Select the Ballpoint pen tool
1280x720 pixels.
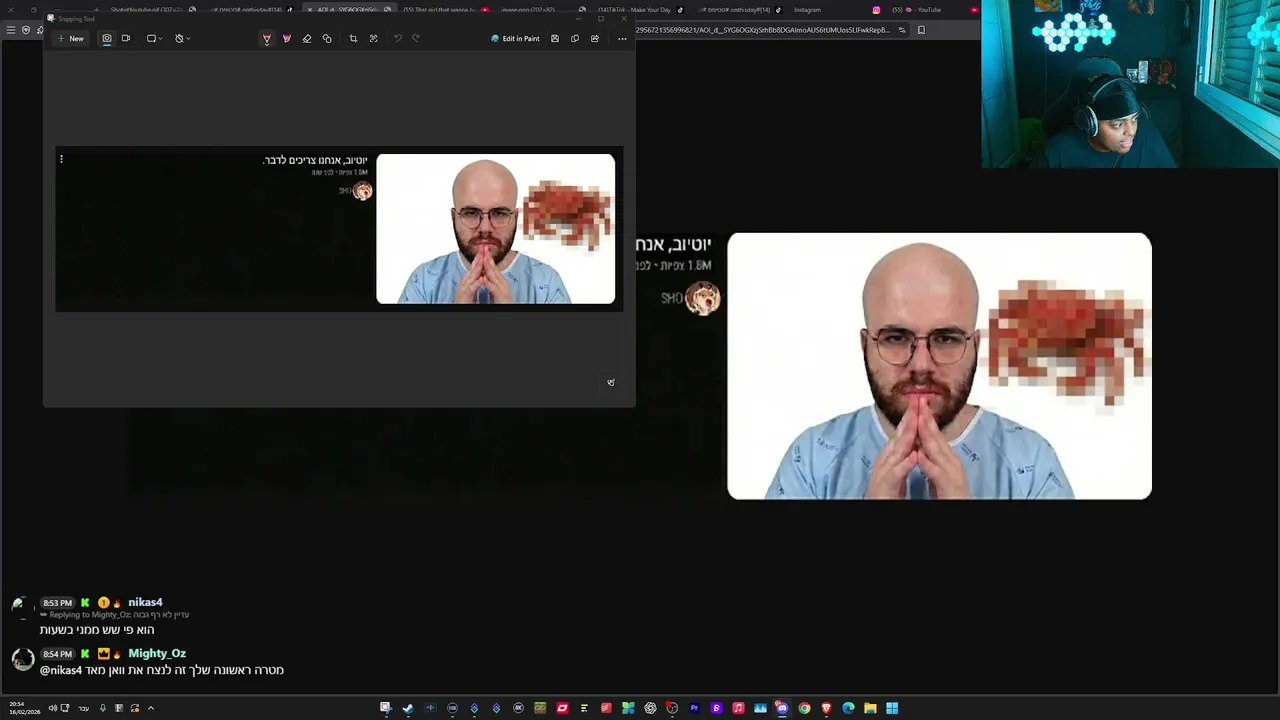267,38
